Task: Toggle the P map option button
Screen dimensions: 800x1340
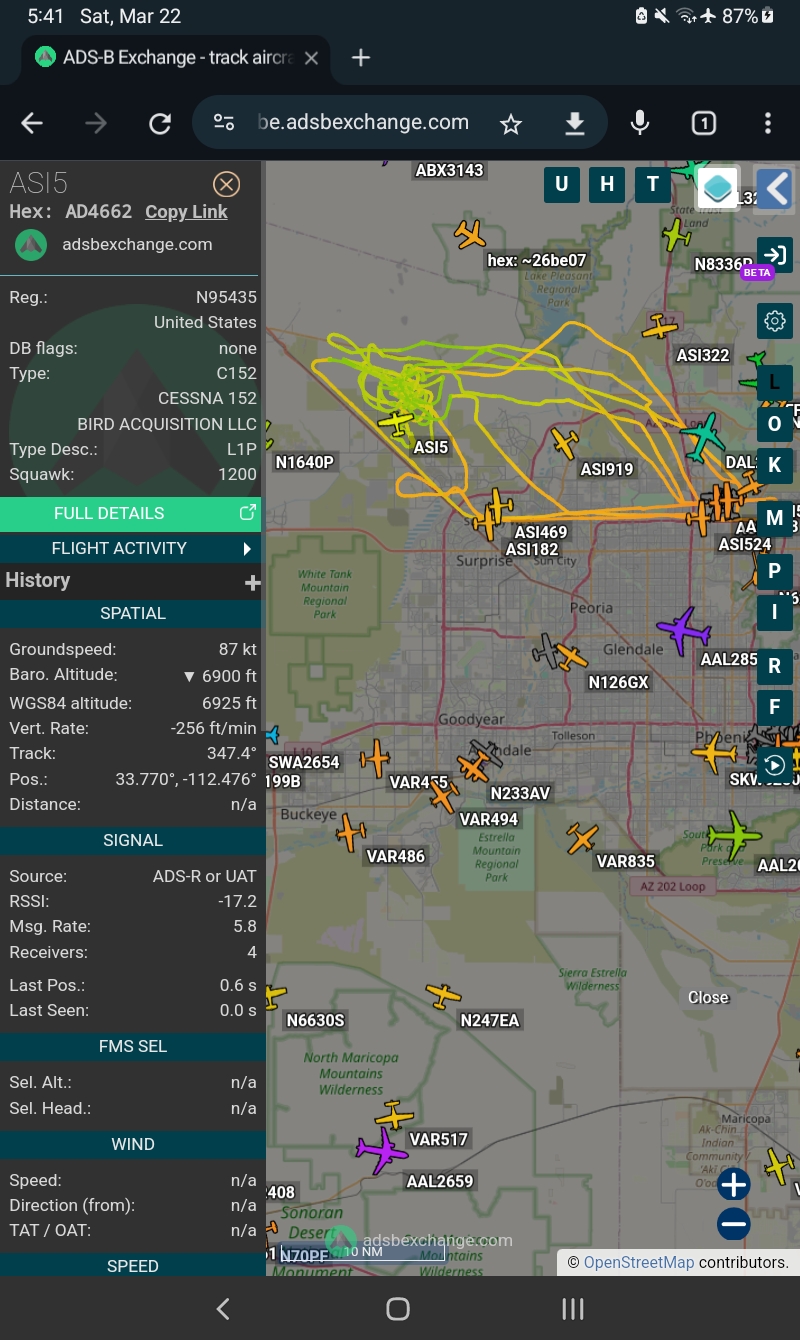Action: [x=775, y=572]
